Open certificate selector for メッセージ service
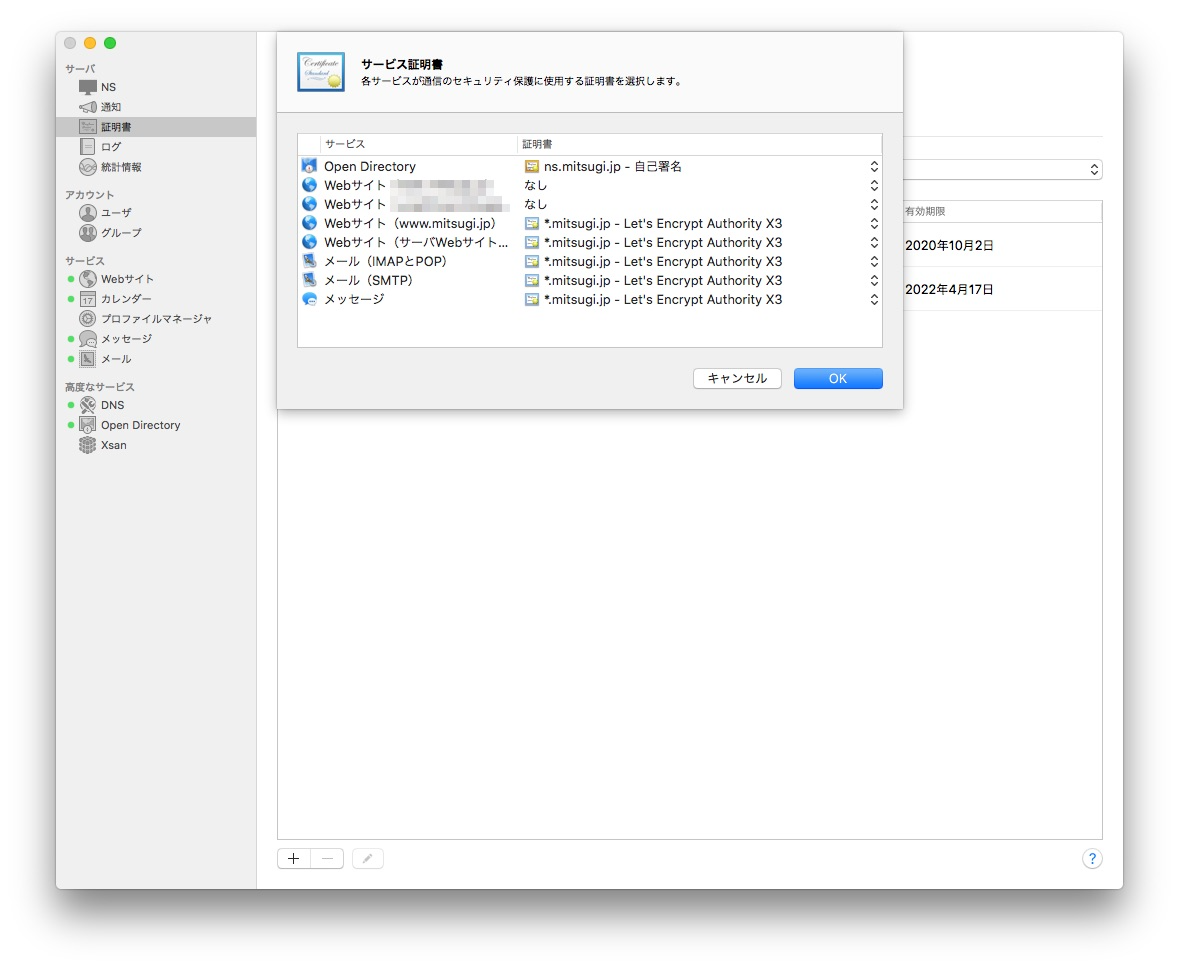 pos(873,300)
